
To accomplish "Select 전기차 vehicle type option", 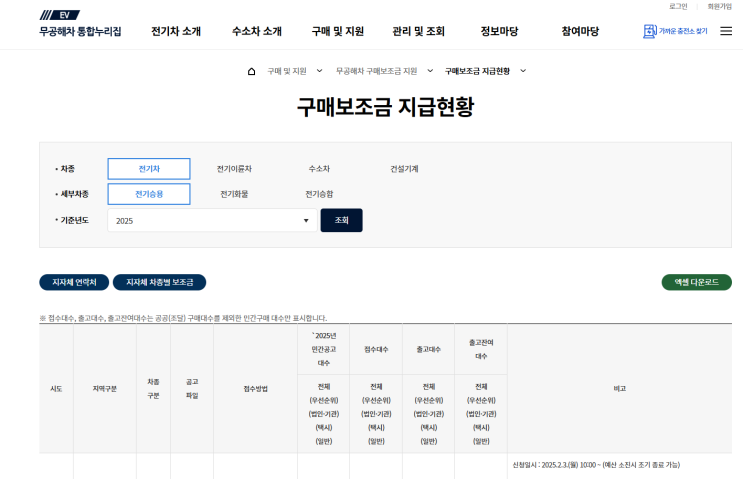I will click(149, 169).
